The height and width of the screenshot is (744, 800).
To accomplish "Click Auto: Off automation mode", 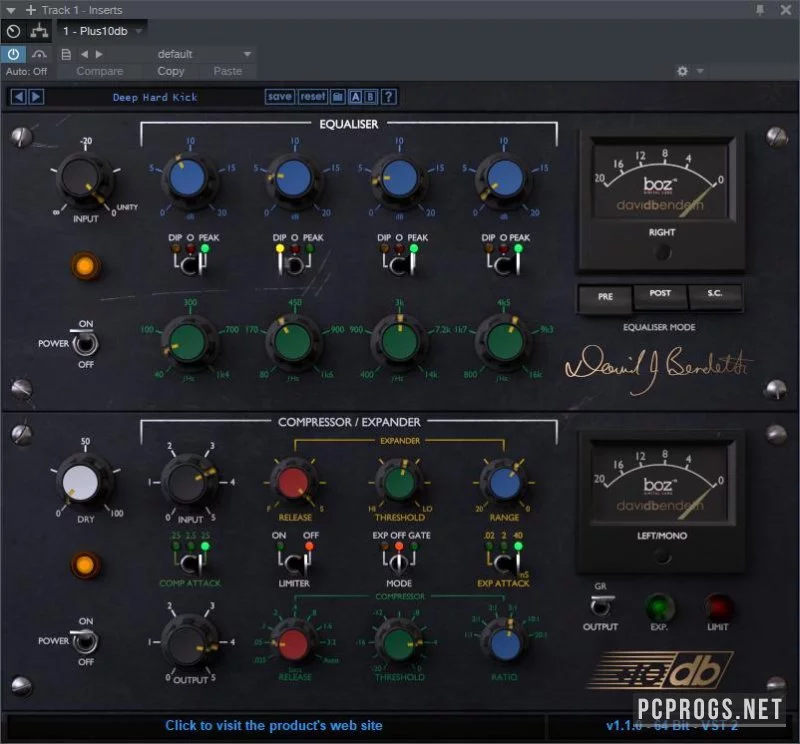I will pyautogui.click(x=27, y=71).
